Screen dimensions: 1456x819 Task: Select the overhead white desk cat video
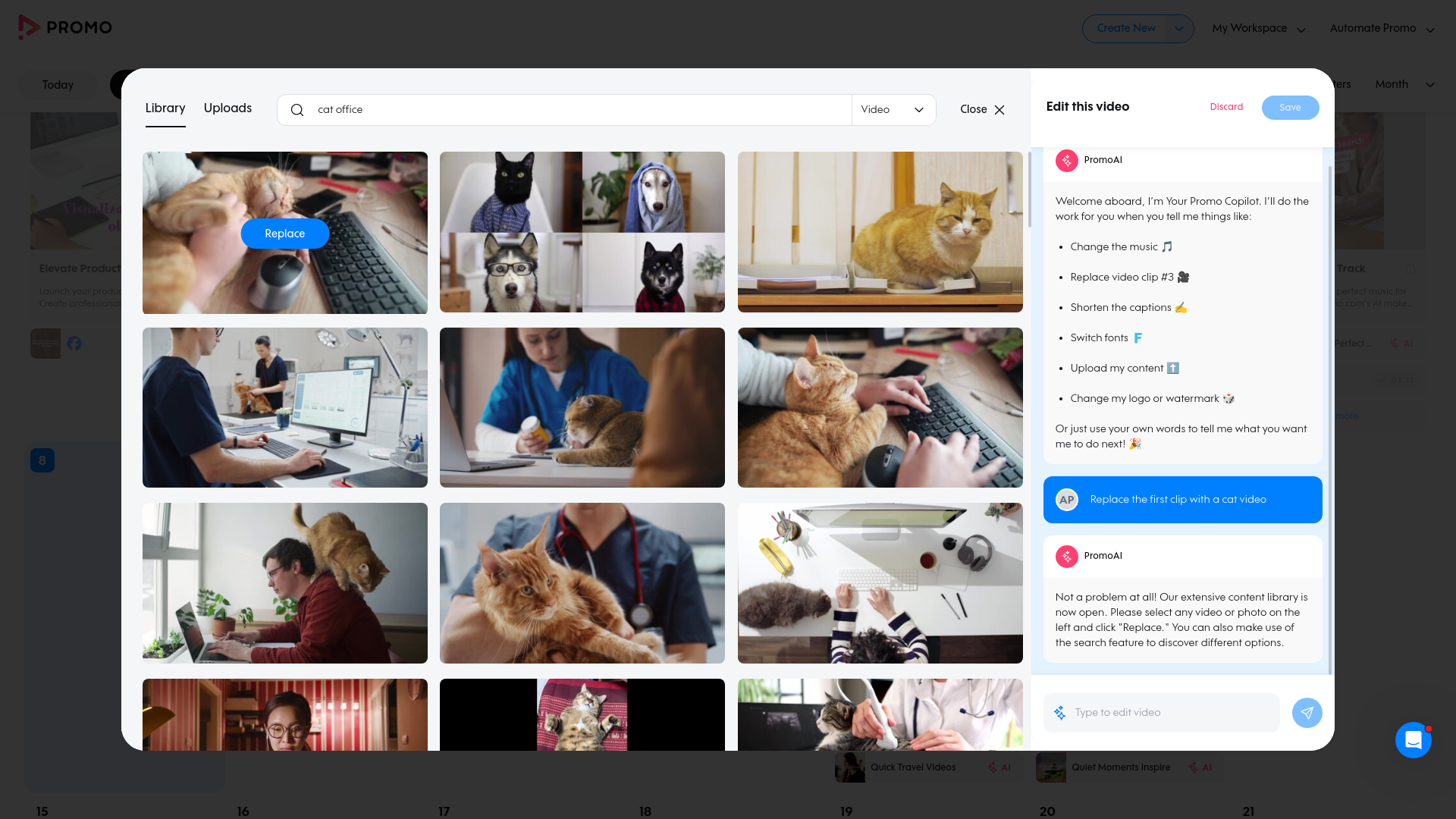tap(880, 583)
